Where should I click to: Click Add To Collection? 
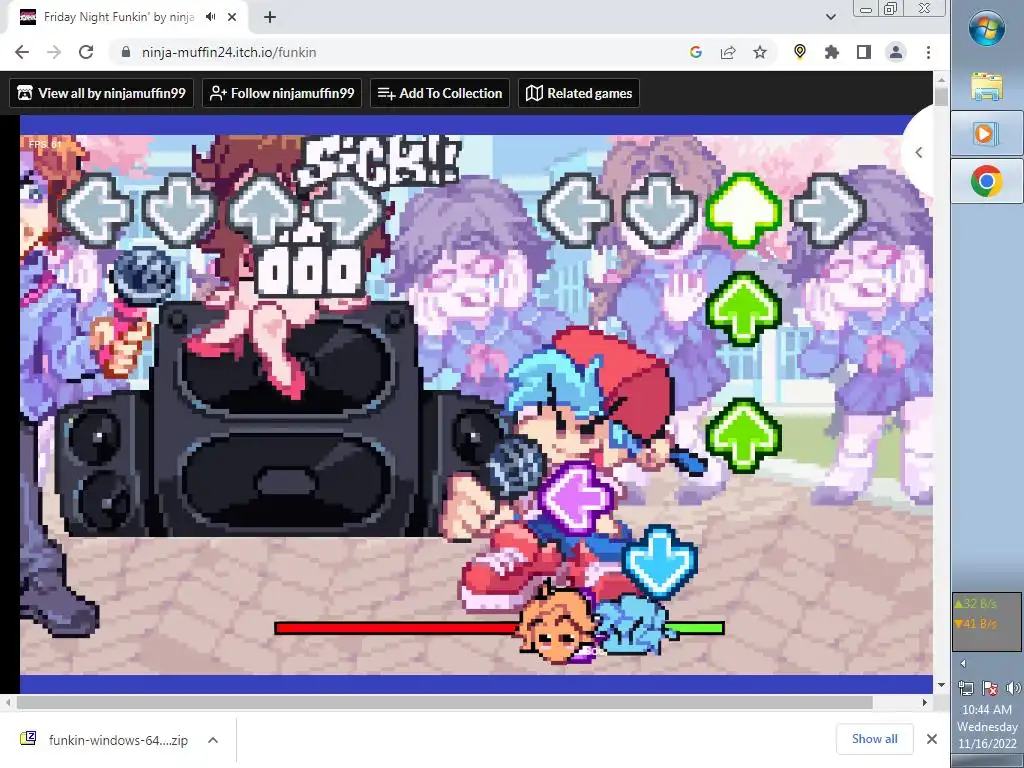tap(440, 93)
